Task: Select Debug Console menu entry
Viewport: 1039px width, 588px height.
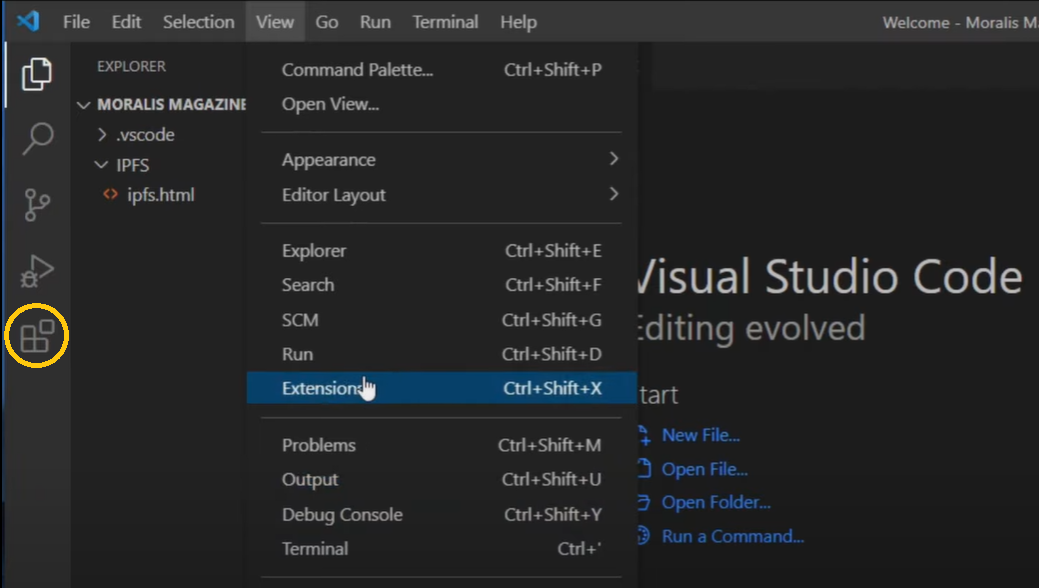Action: [342, 515]
